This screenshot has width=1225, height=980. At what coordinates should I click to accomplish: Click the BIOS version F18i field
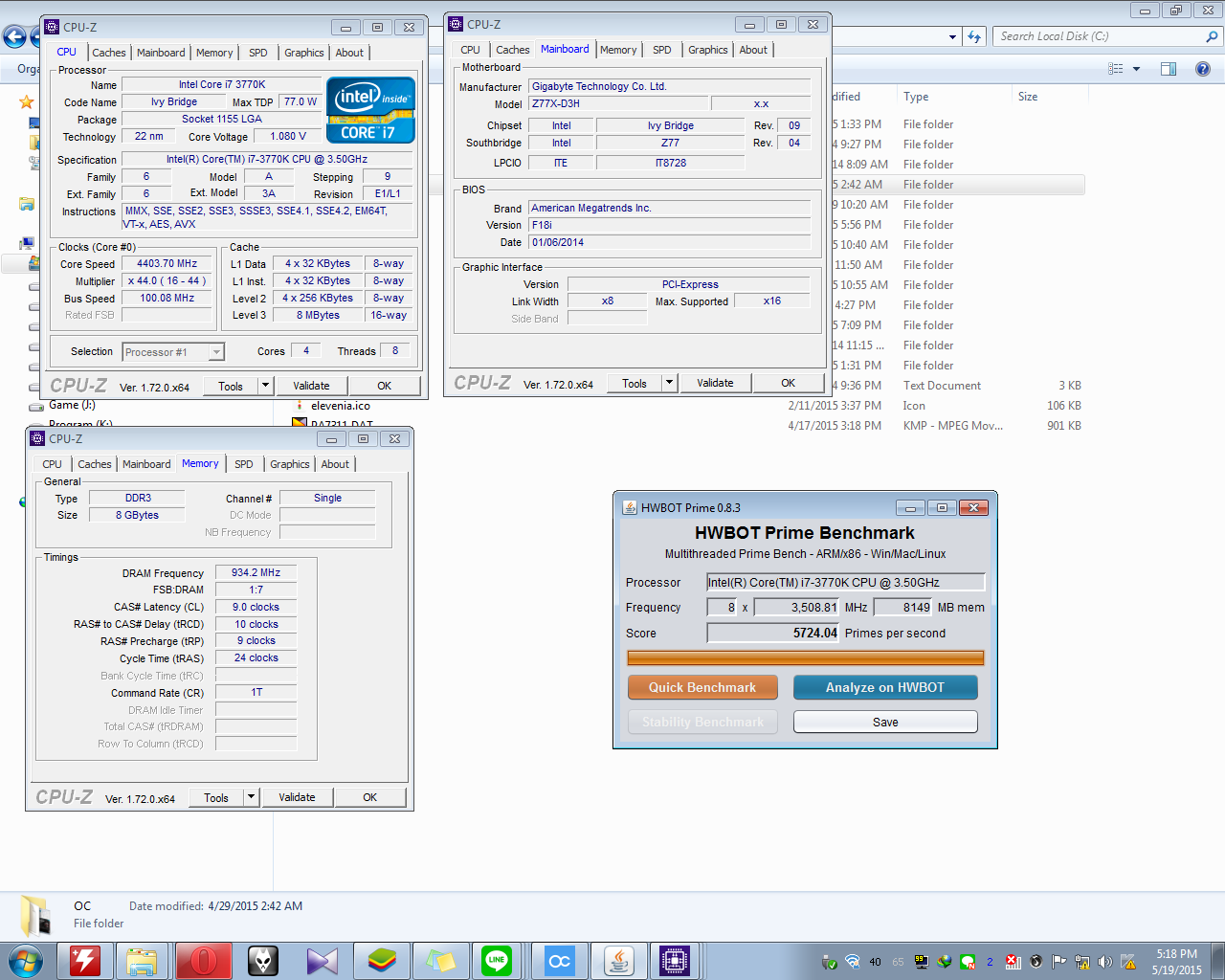669,225
